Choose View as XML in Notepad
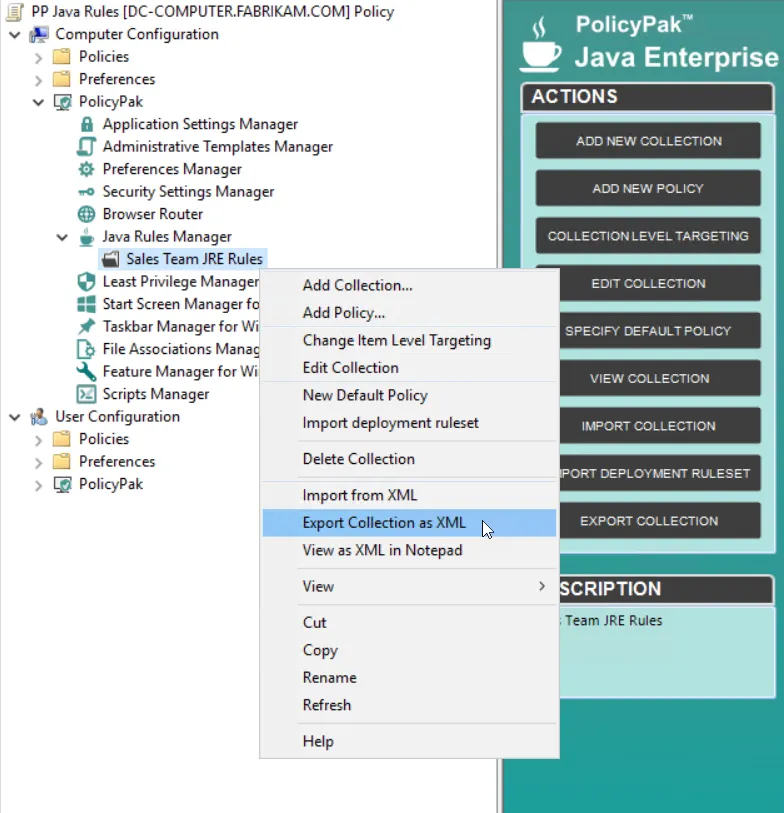 point(409,550)
